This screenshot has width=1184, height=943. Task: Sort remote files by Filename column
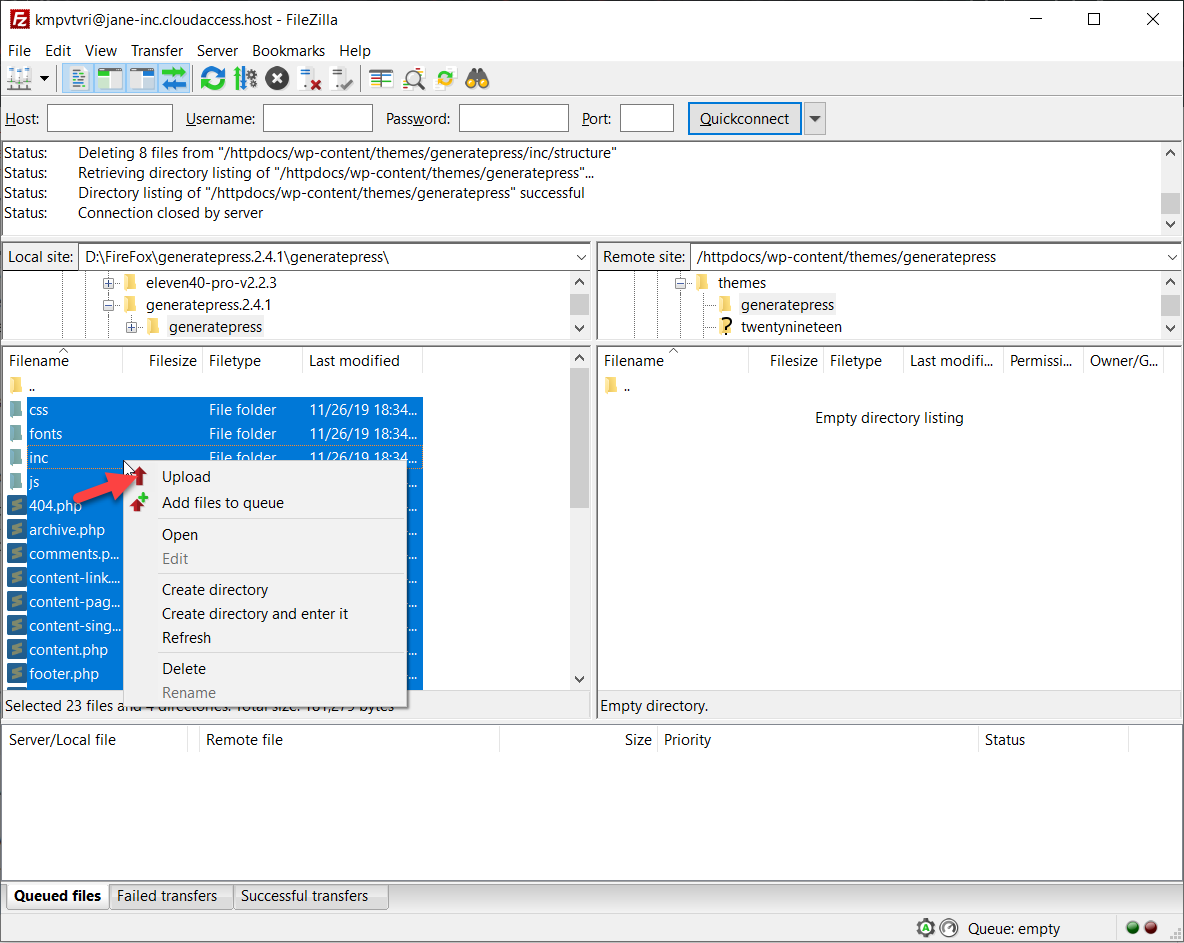coord(673,361)
